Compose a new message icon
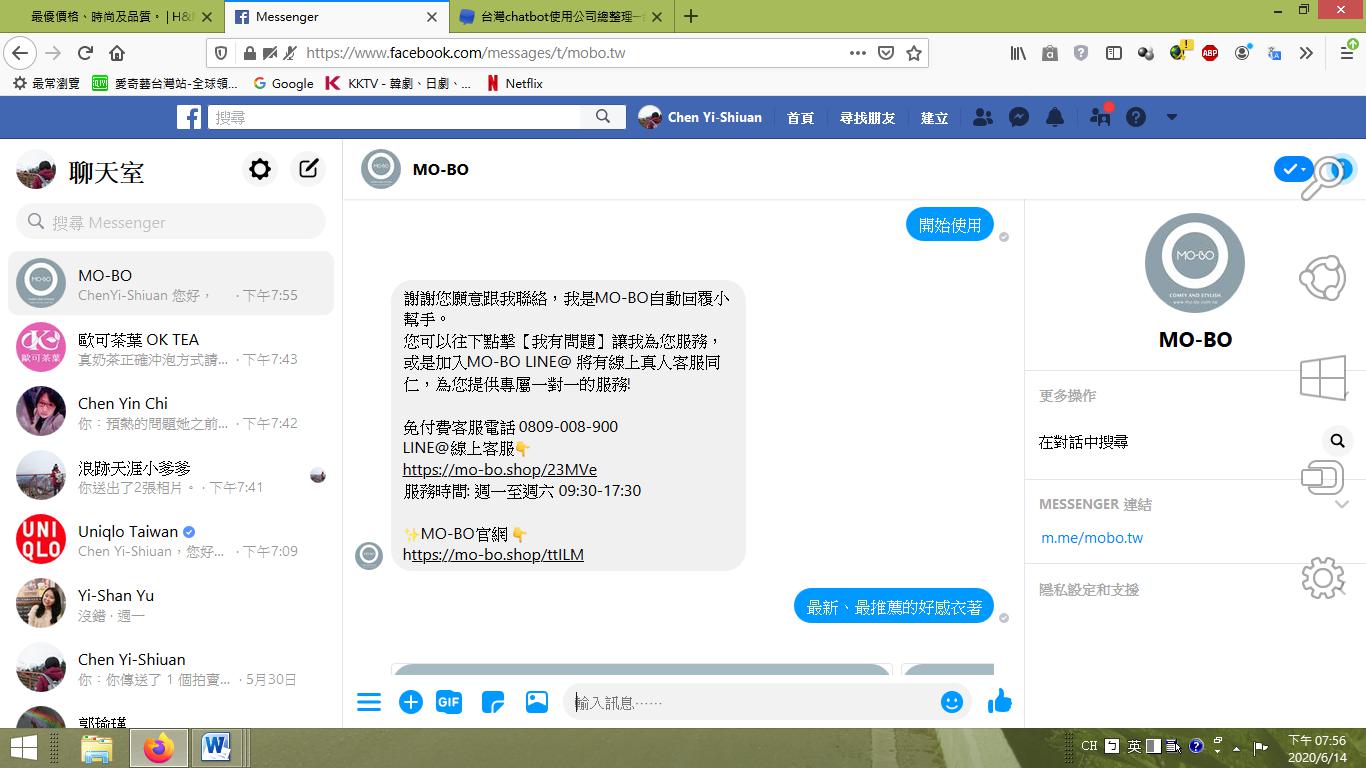The width and height of the screenshot is (1366, 768). coord(309,169)
